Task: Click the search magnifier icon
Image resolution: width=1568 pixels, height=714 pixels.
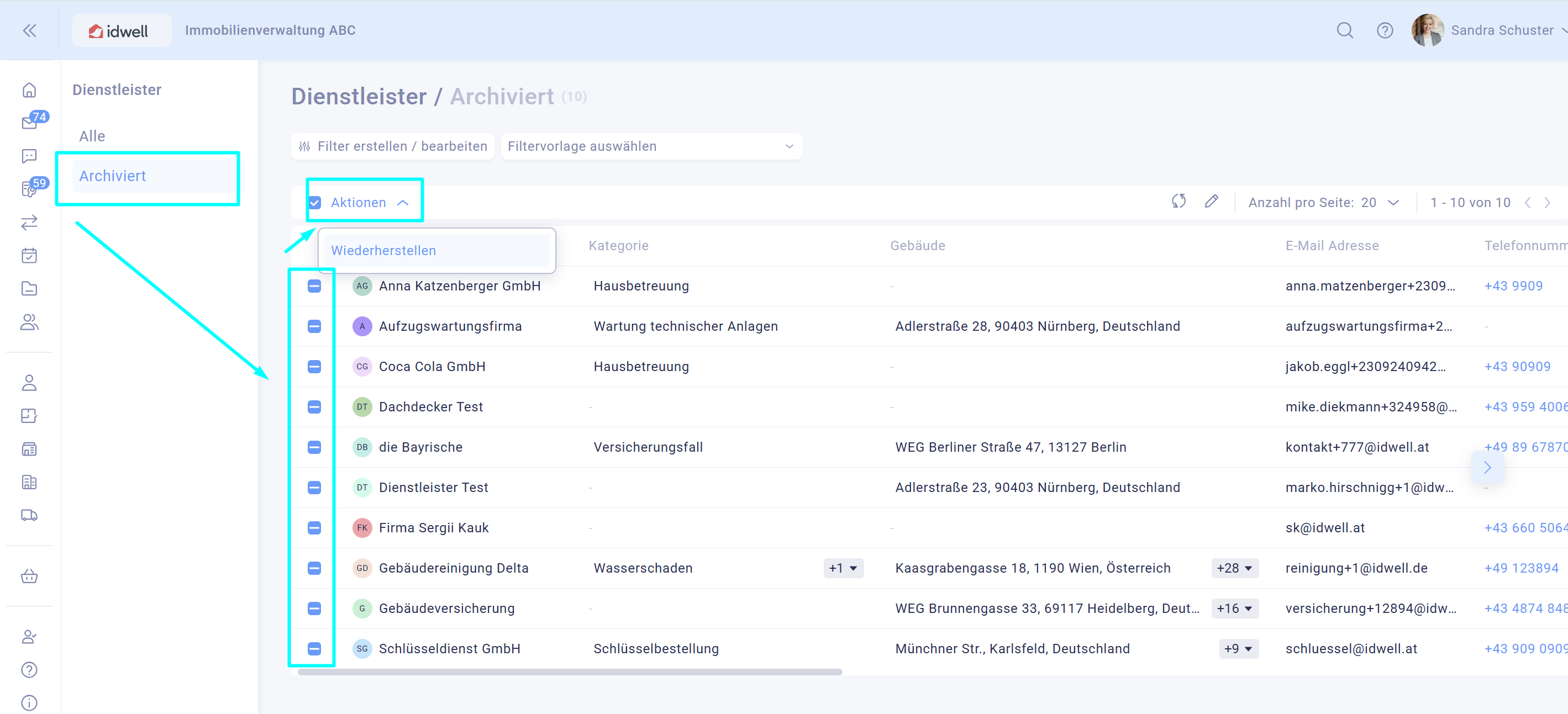Action: (x=1345, y=30)
